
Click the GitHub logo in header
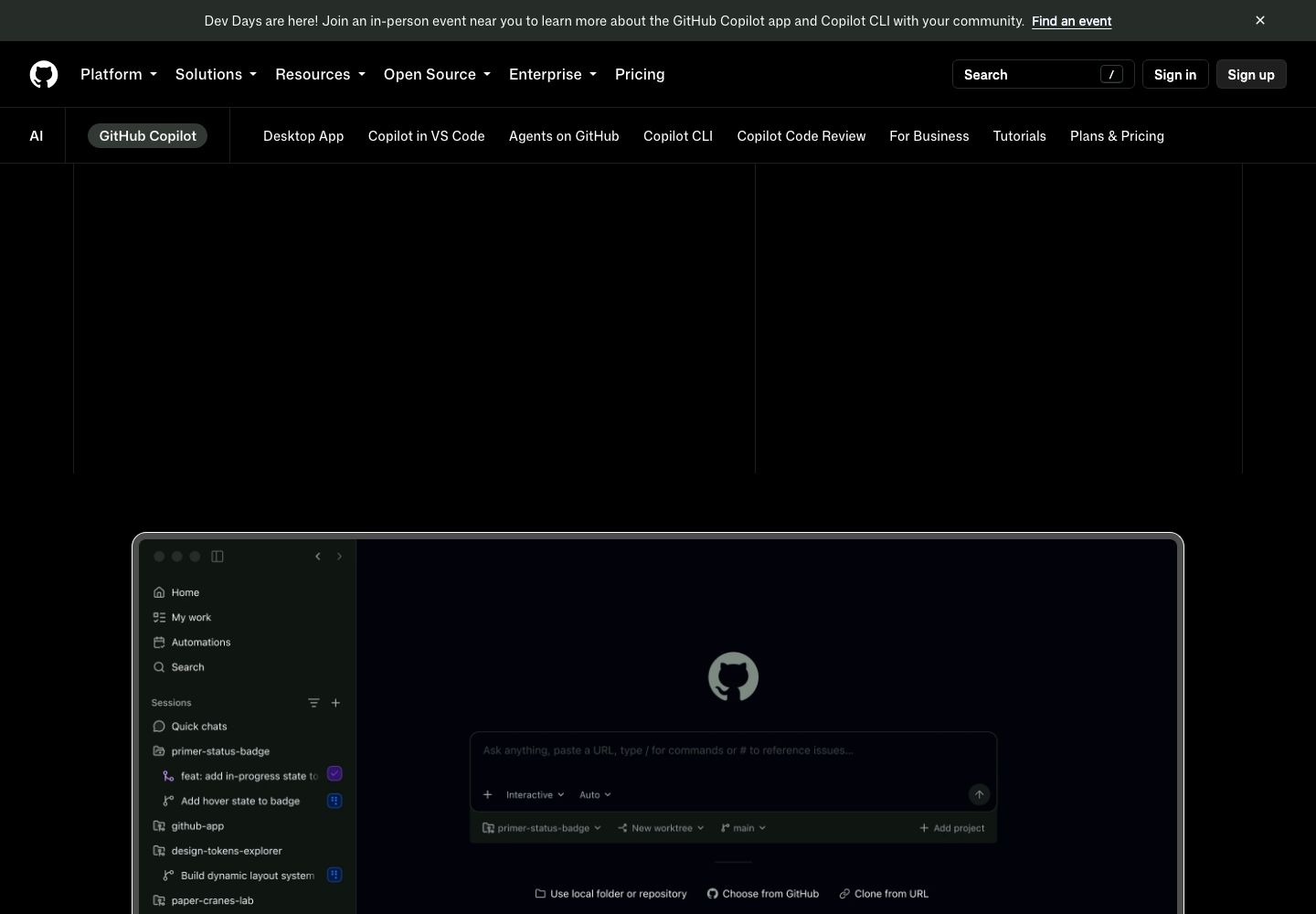(x=44, y=74)
